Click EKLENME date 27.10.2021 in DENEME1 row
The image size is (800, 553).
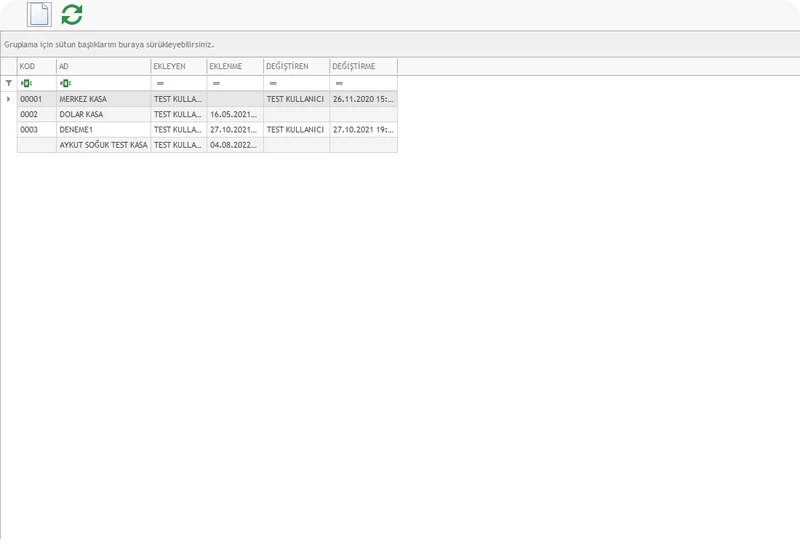tap(235, 130)
